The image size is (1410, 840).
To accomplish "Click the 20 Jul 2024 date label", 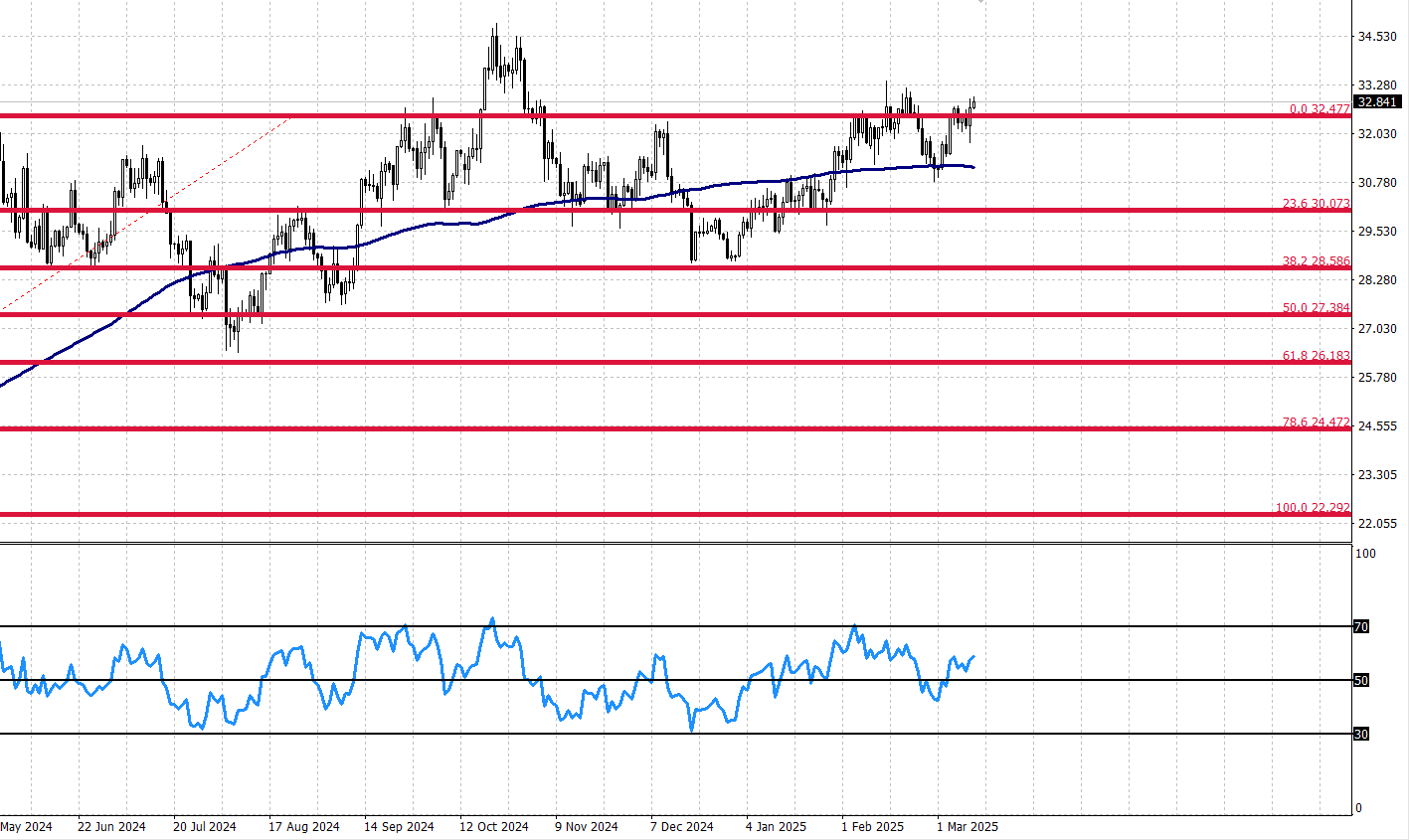I will pyautogui.click(x=205, y=827).
